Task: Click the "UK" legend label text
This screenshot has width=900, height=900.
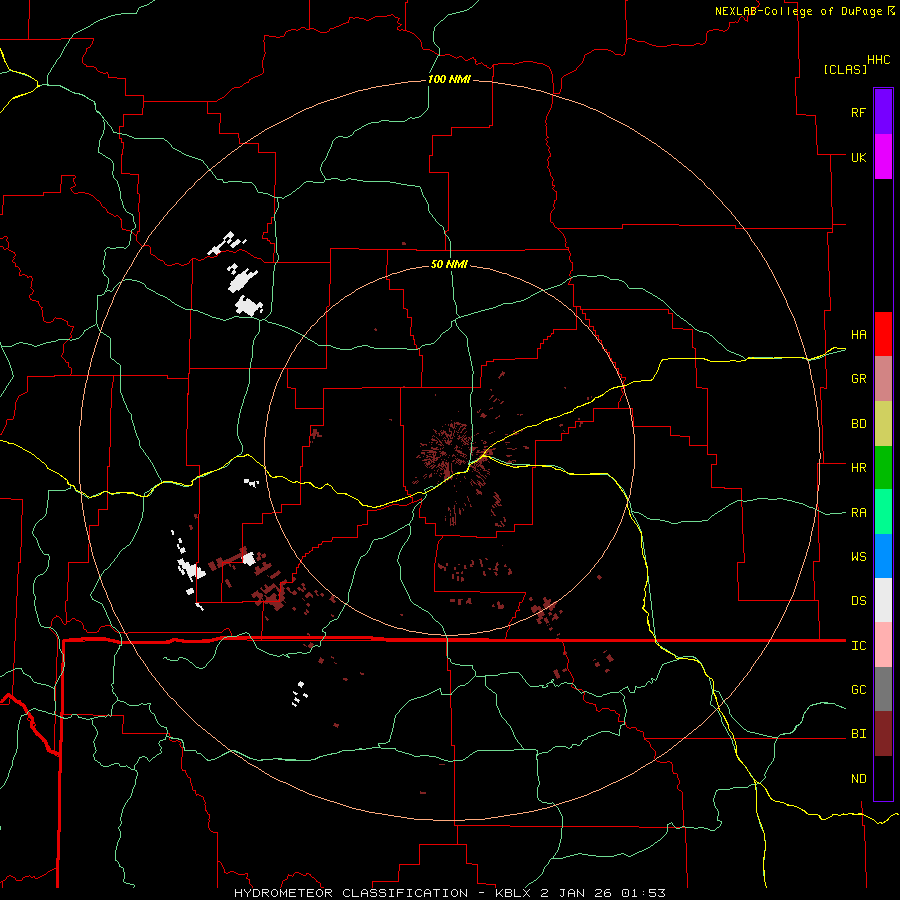Action: 858,157
